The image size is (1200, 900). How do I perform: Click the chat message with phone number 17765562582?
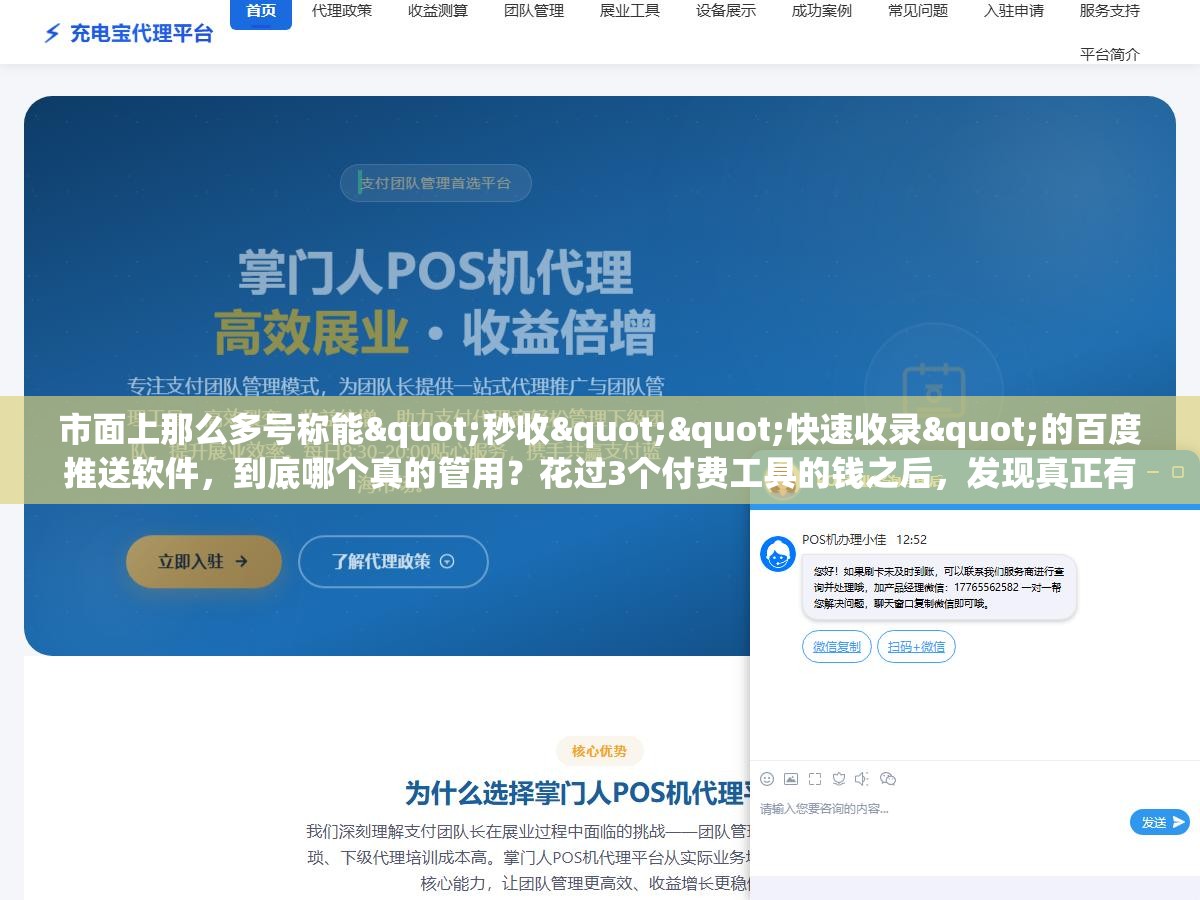pyautogui.click(x=939, y=587)
